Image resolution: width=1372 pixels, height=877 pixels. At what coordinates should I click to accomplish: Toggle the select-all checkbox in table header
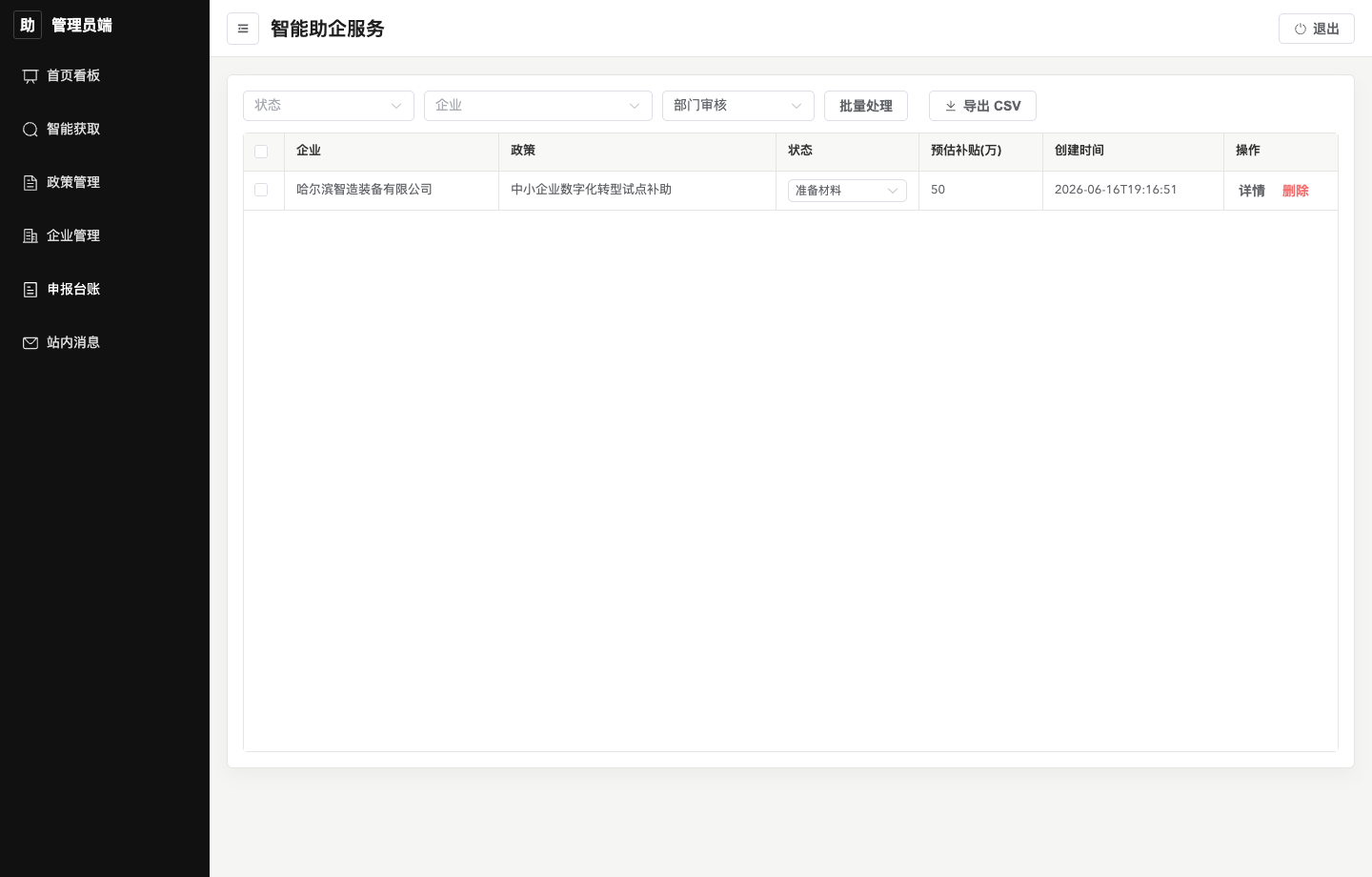pyautogui.click(x=261, y=152)
